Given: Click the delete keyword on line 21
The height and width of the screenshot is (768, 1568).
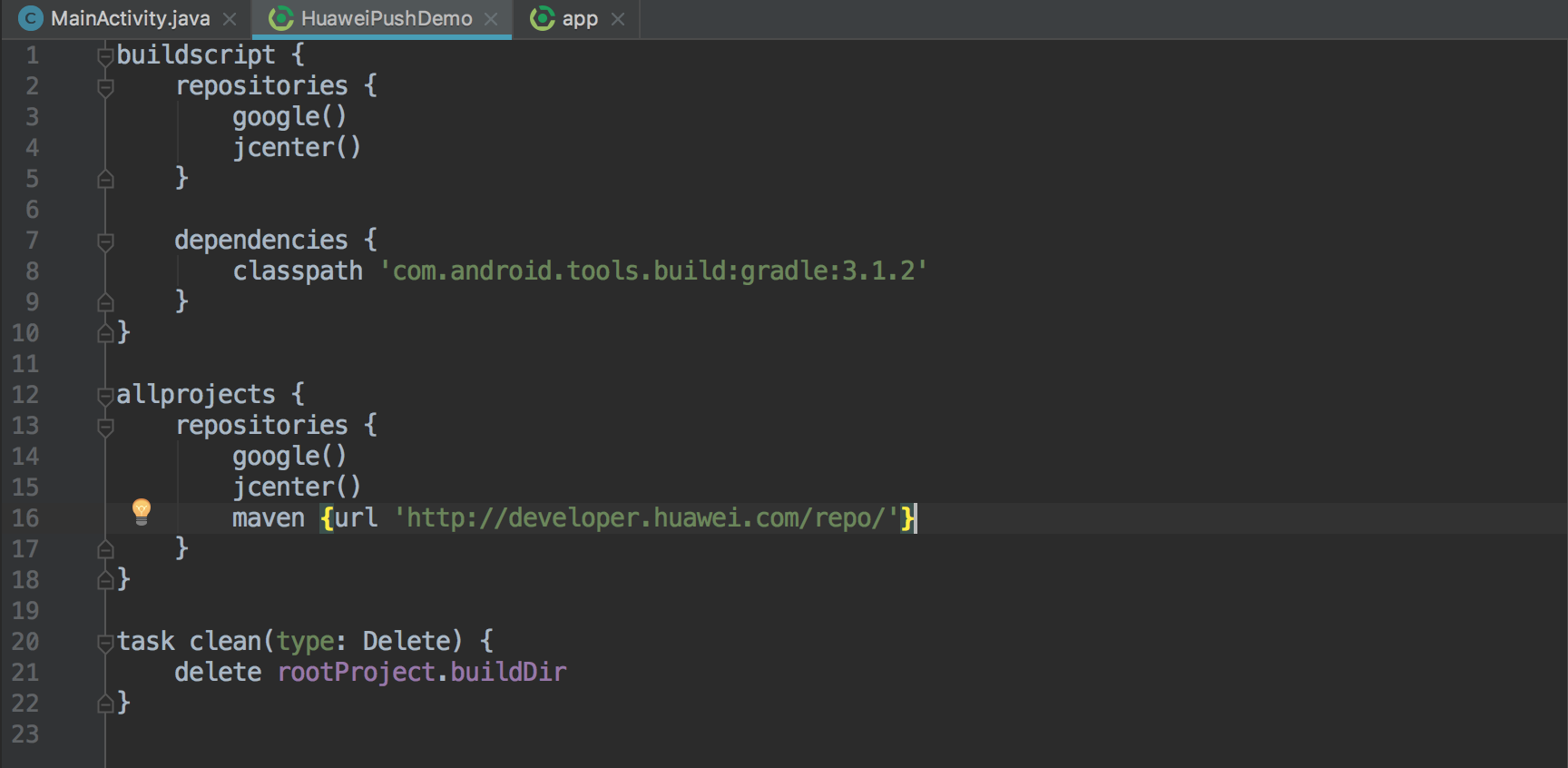Looking at the screenshot, I should point(218,672).
